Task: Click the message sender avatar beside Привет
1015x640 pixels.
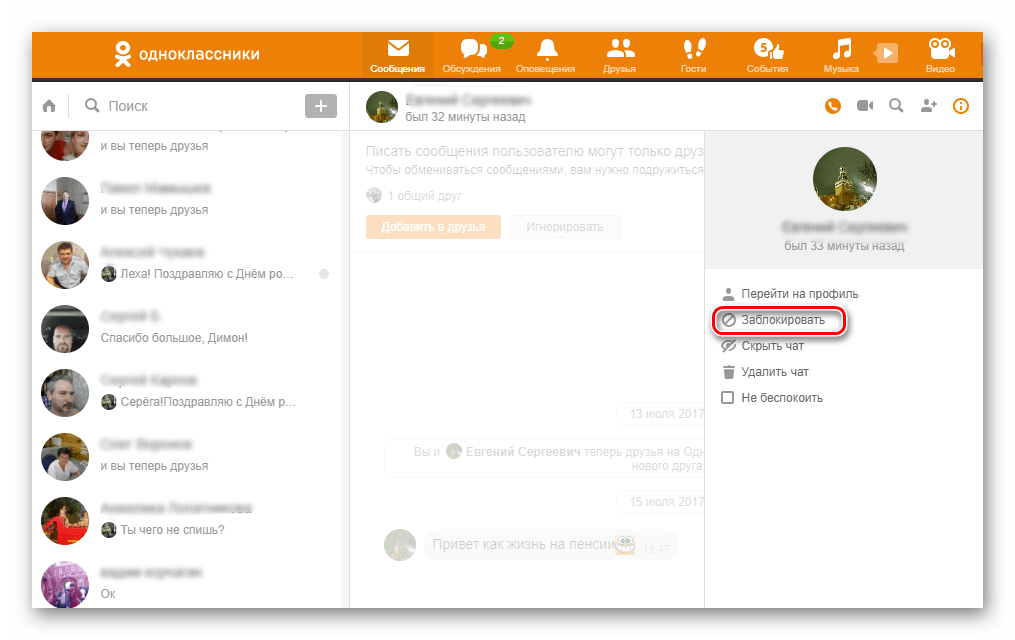Action: [400, 545]
